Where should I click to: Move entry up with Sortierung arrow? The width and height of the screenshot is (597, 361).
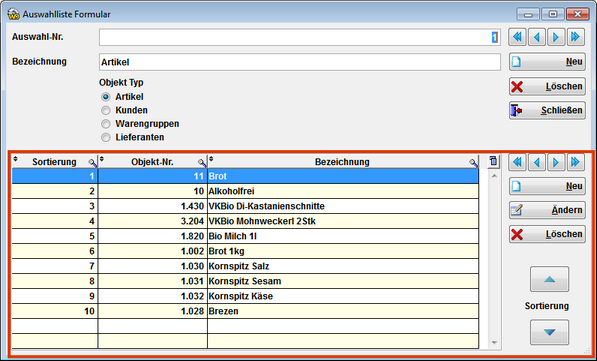click(x=549, y=279)
